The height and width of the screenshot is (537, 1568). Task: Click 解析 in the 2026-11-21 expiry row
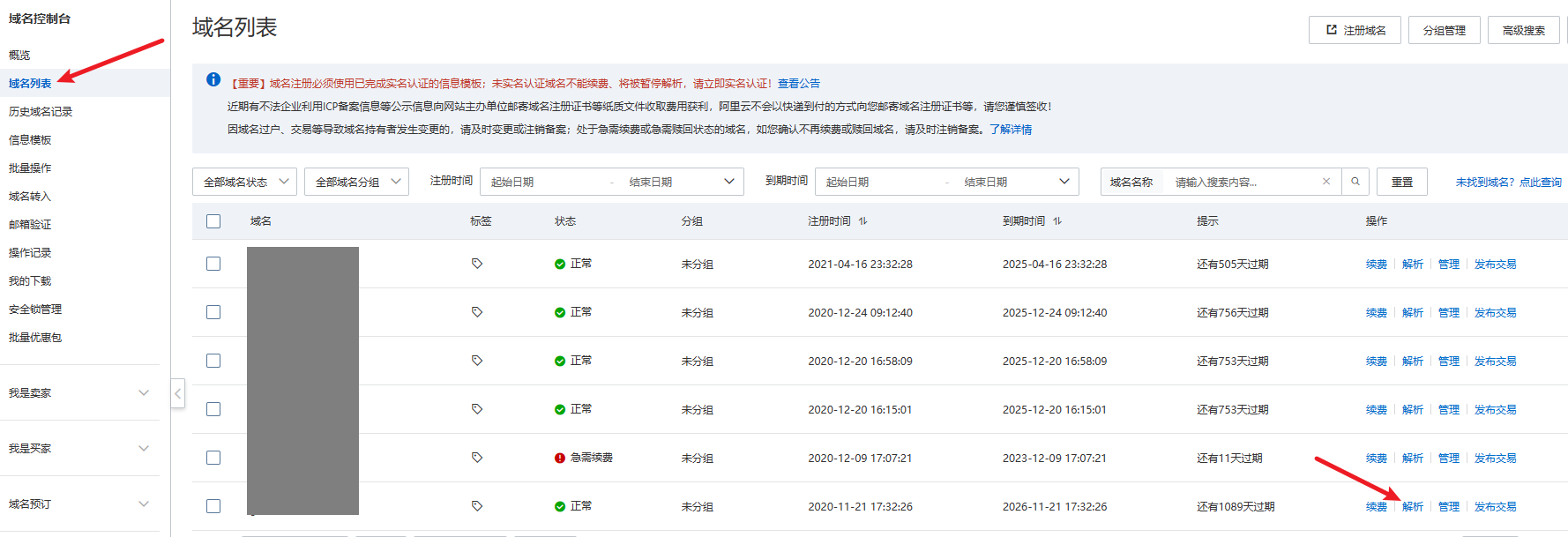tap(1413, 506)
